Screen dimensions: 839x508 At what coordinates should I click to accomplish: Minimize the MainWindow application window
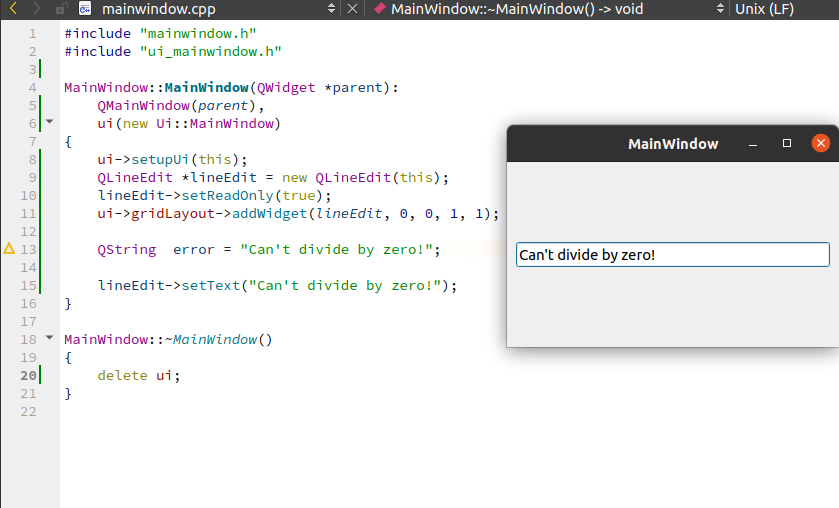tap(753, 143)
